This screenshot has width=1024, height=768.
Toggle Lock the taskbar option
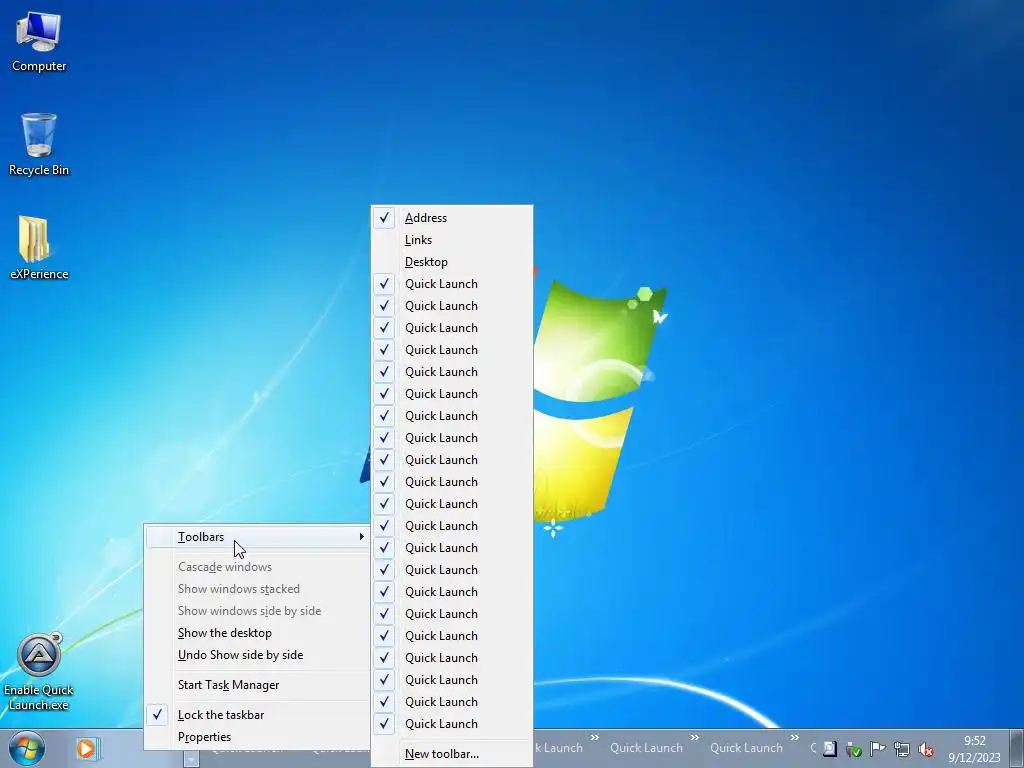pyautogui.click(x=256, y=715)
